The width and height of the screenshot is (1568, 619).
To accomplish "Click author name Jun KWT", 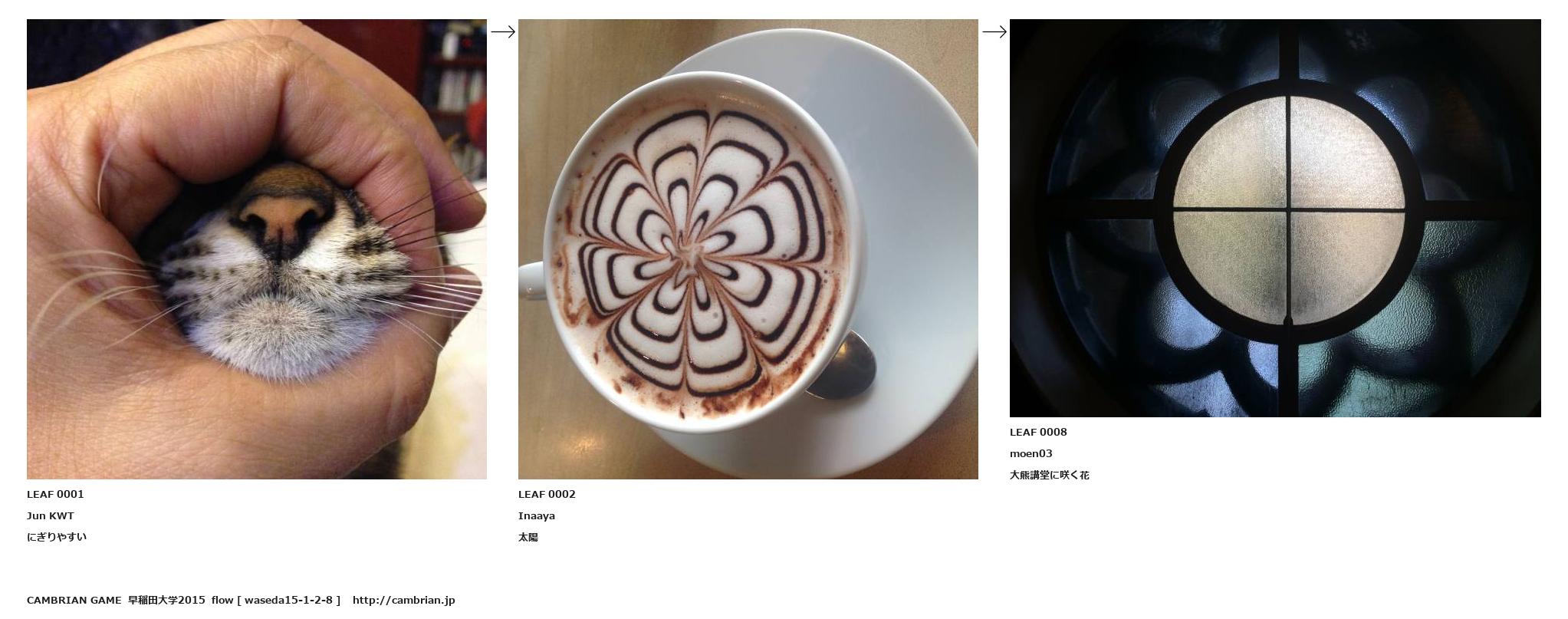I will click(x=51, y=515).
